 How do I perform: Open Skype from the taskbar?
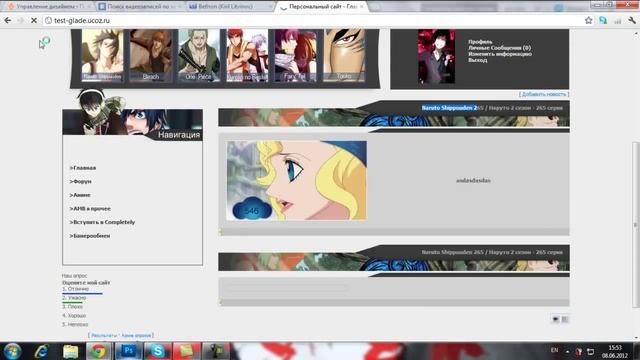158,351
